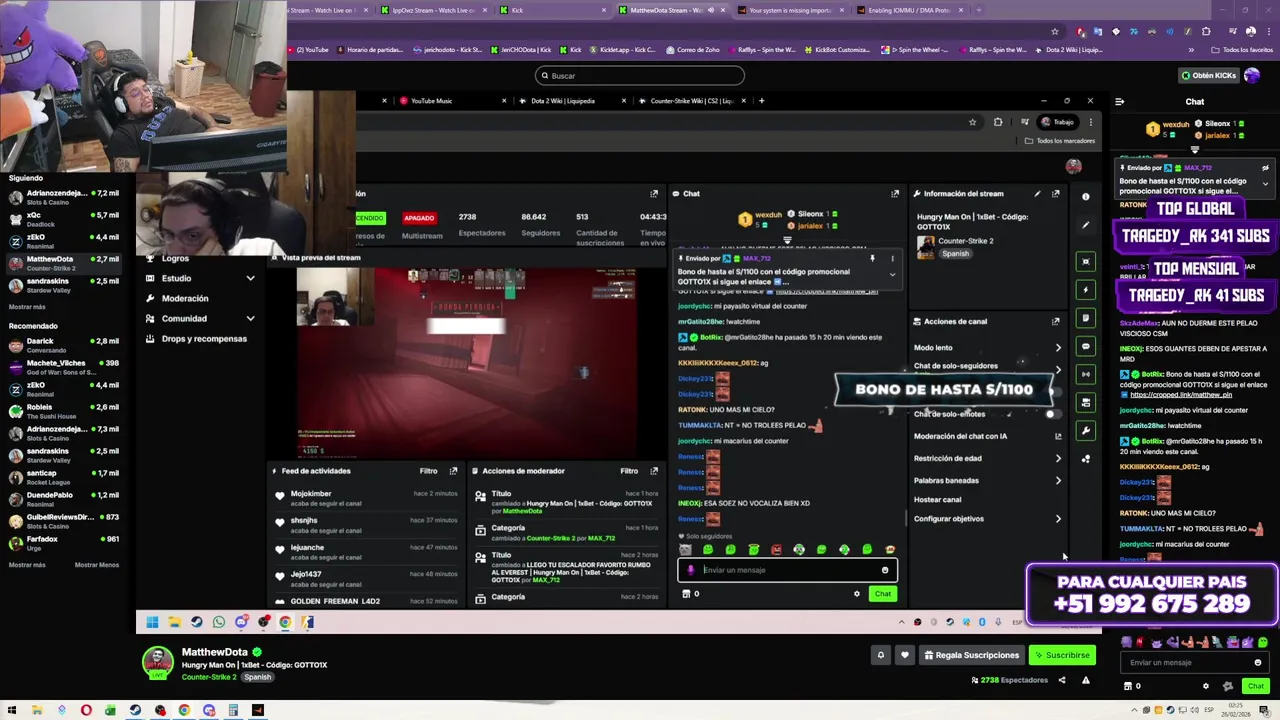Open emoji picker in dashboard chat input
The width and height of the screenshot is (1280, 720).
(884, 570)
